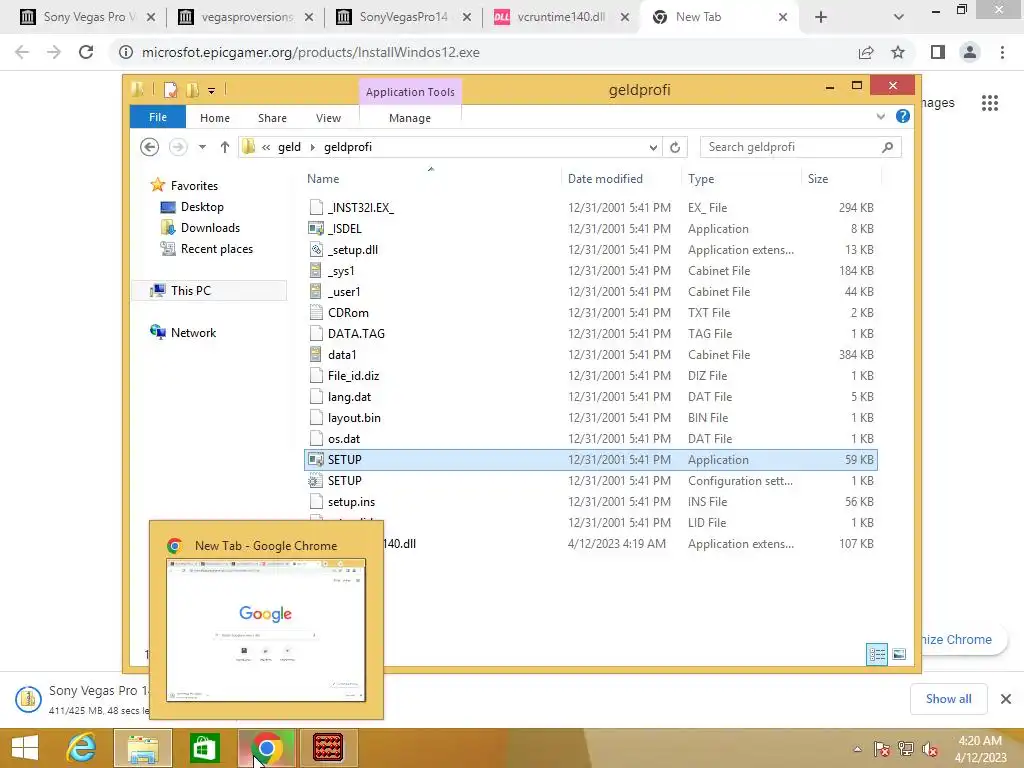Expand the Explorer ribbon with the chevron
The width and height of the screenshot is (1024, 768).
[880, 116]
